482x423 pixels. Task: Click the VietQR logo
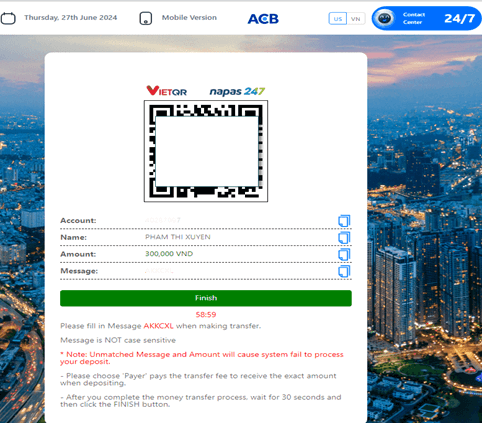167,91
